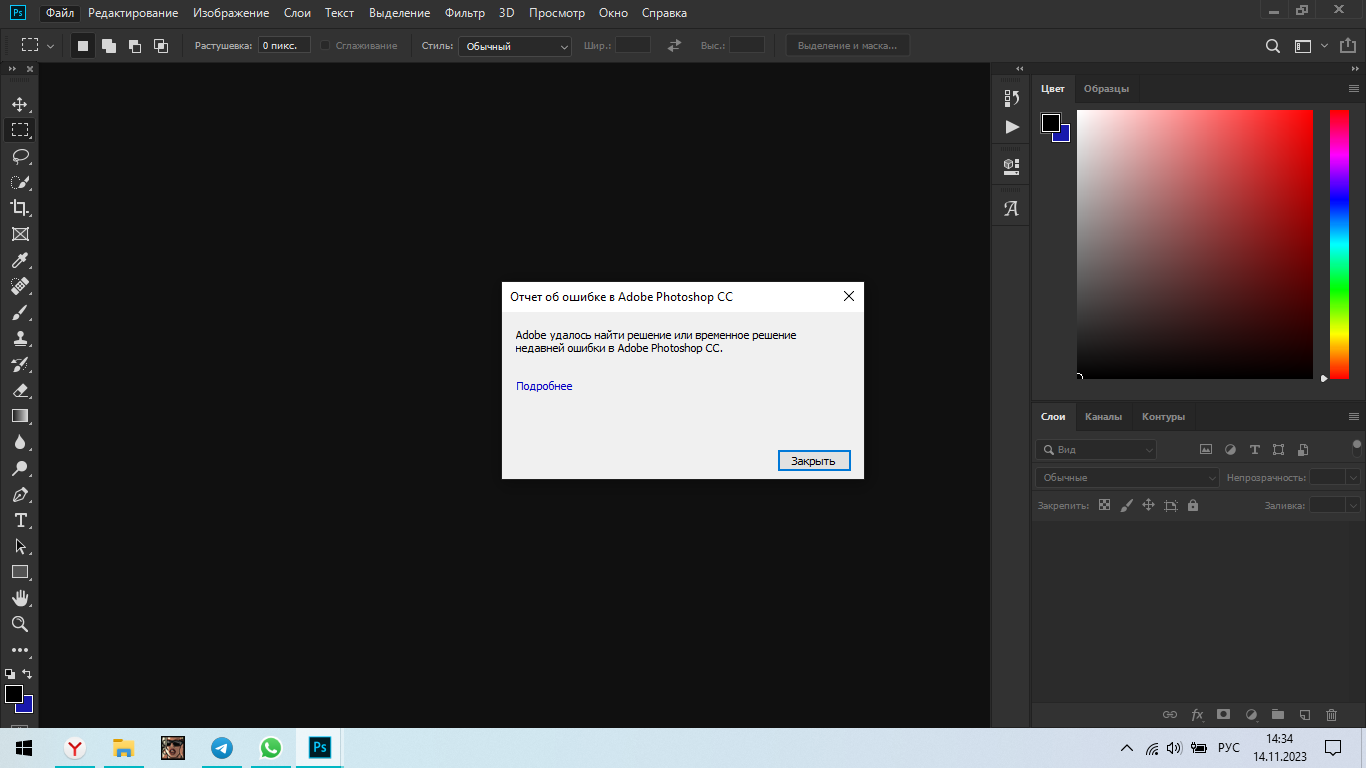Open the Вид layer filter dropdown

(1096, 450)
